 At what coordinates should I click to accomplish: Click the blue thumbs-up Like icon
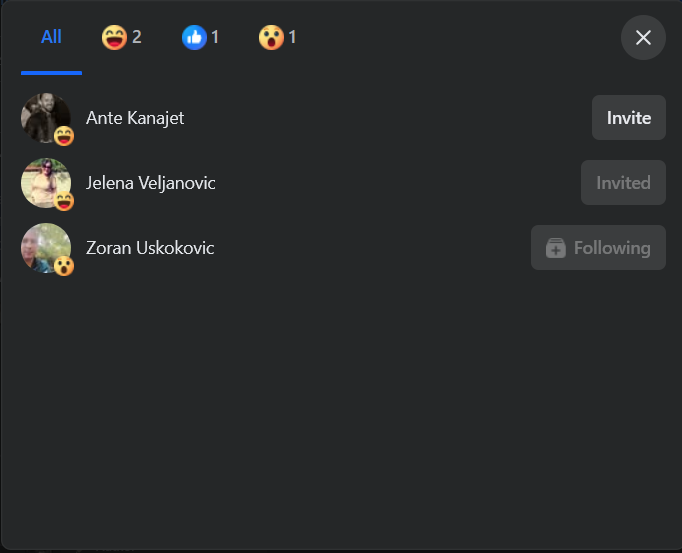pos(194,37)
